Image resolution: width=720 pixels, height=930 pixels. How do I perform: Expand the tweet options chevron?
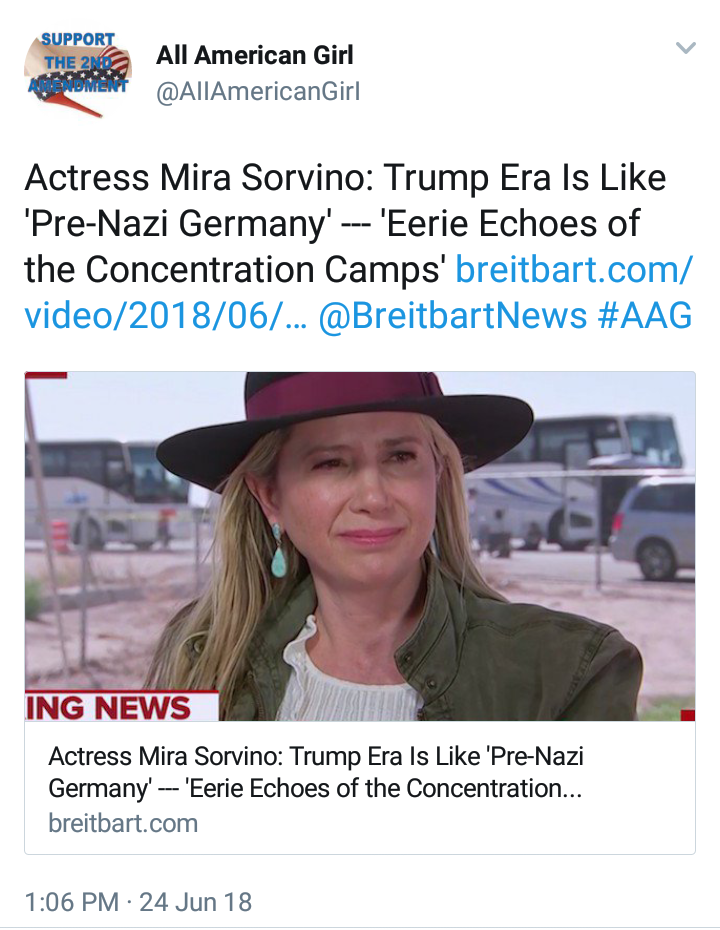[x=685, y=48]
